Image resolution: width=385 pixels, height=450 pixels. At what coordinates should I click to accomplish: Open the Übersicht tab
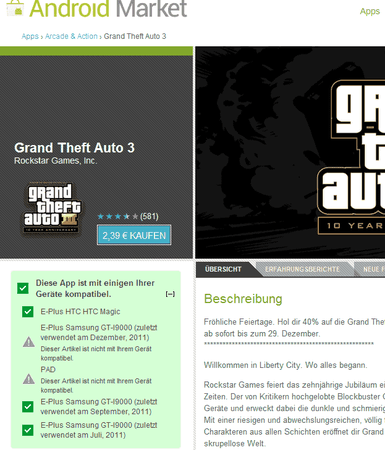tap(223, 269)
